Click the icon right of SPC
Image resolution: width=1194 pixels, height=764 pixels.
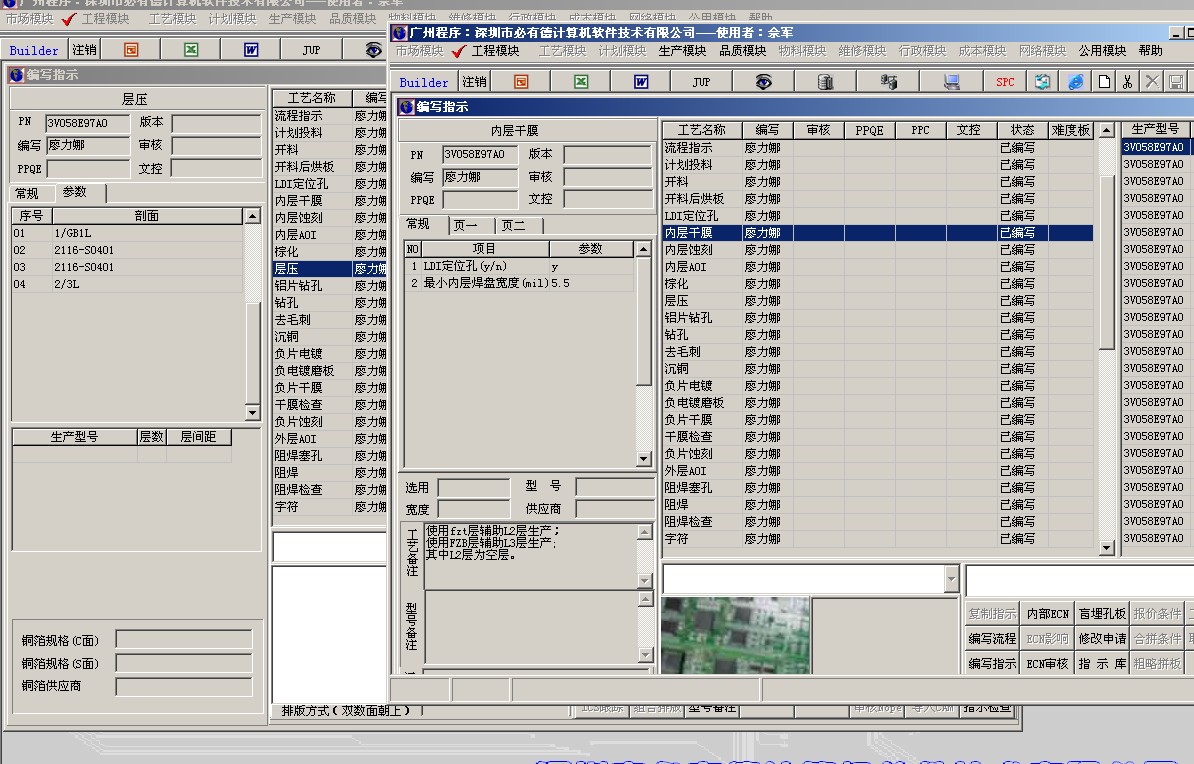tap(1042, 82)
